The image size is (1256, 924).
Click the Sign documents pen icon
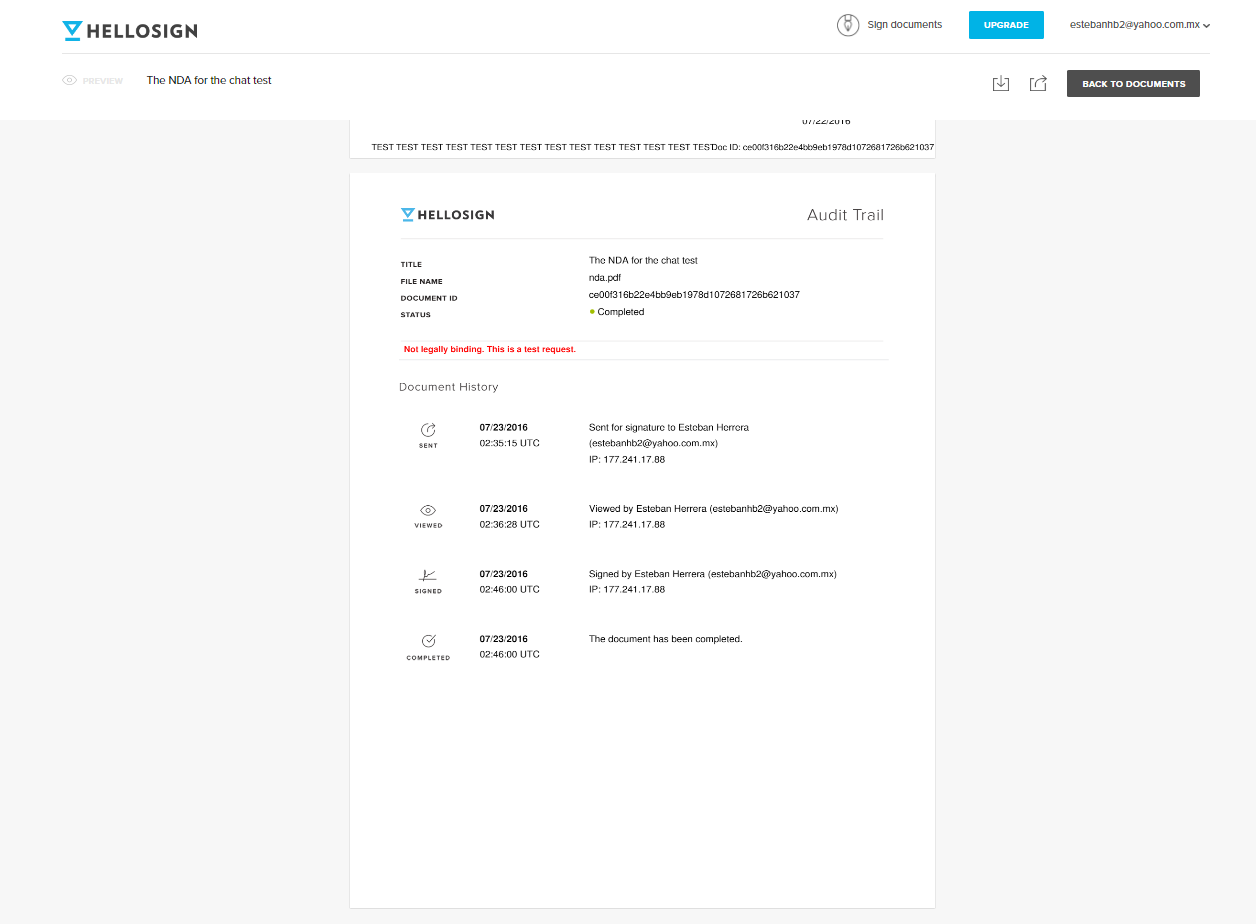pyautogui.click(x=848, y=25)
